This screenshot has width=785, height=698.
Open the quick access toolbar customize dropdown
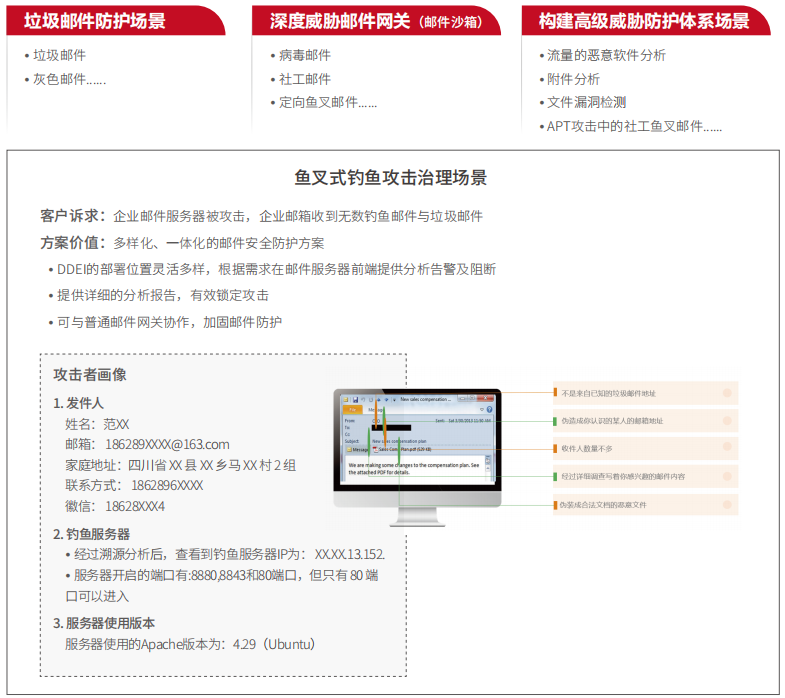click(x=392, y=400)
